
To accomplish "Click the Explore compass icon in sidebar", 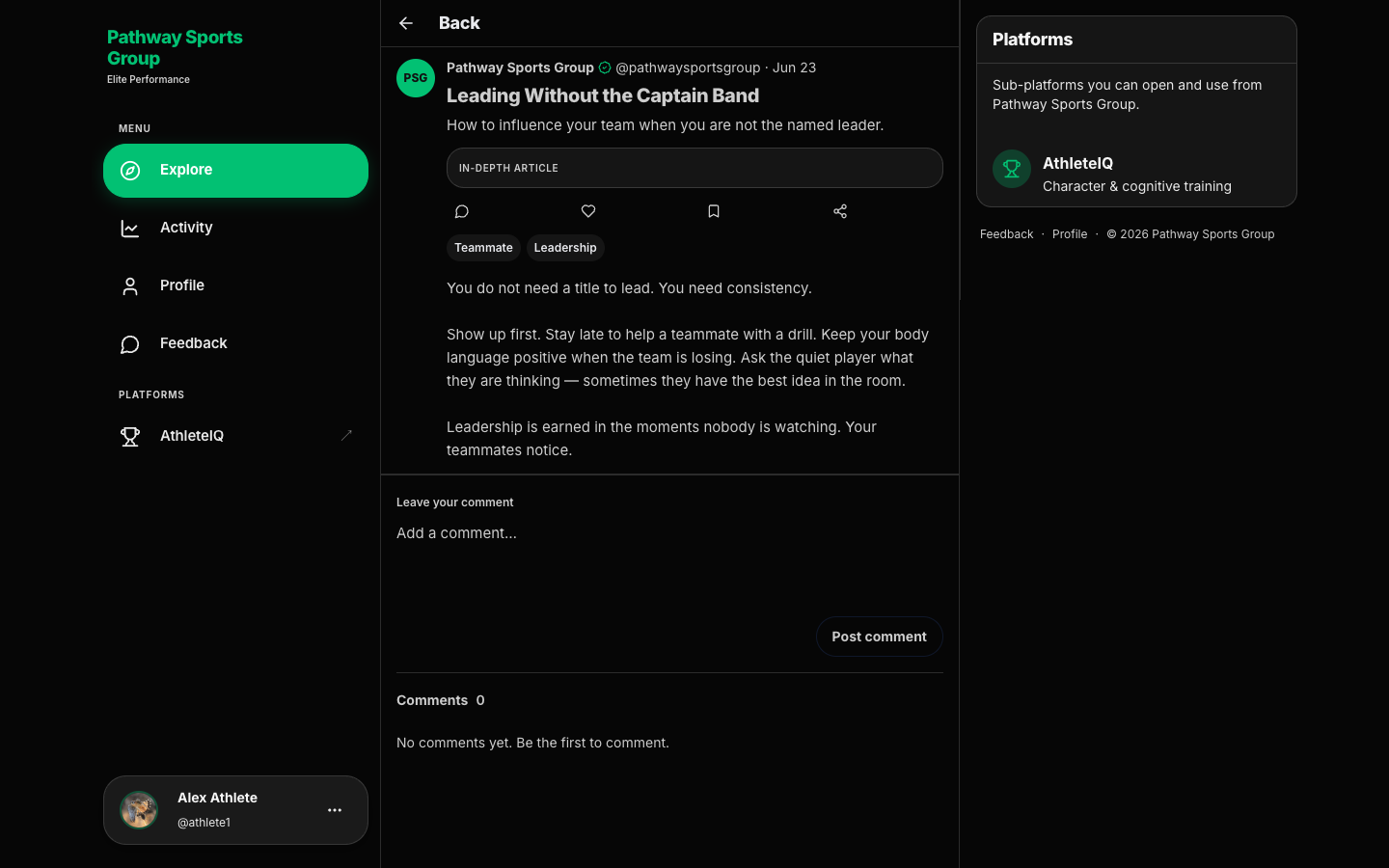I will pos(130,171).
